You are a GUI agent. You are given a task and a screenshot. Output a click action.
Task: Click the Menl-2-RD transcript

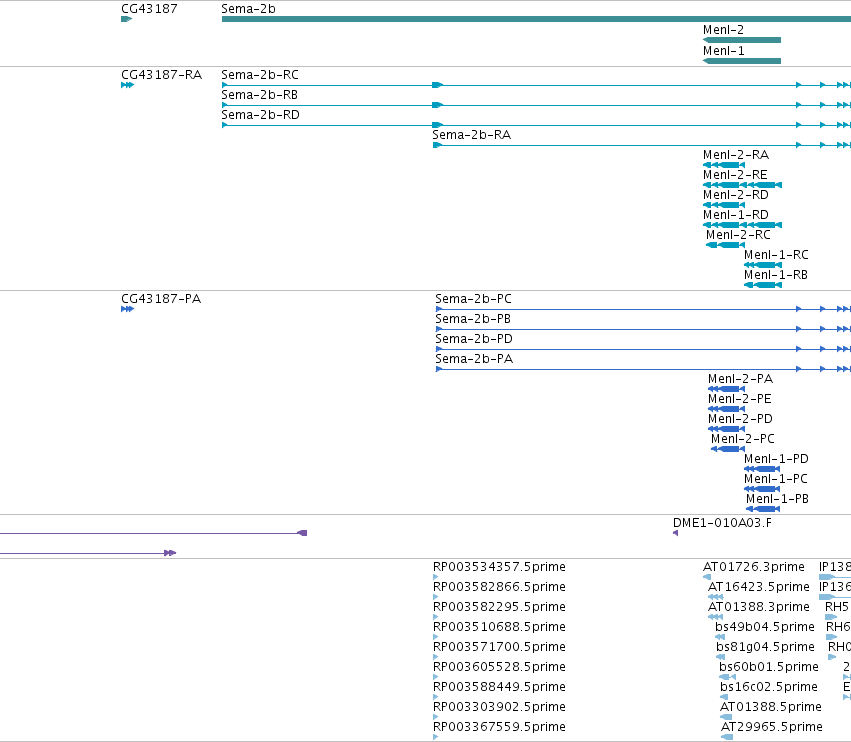[724, 205]
